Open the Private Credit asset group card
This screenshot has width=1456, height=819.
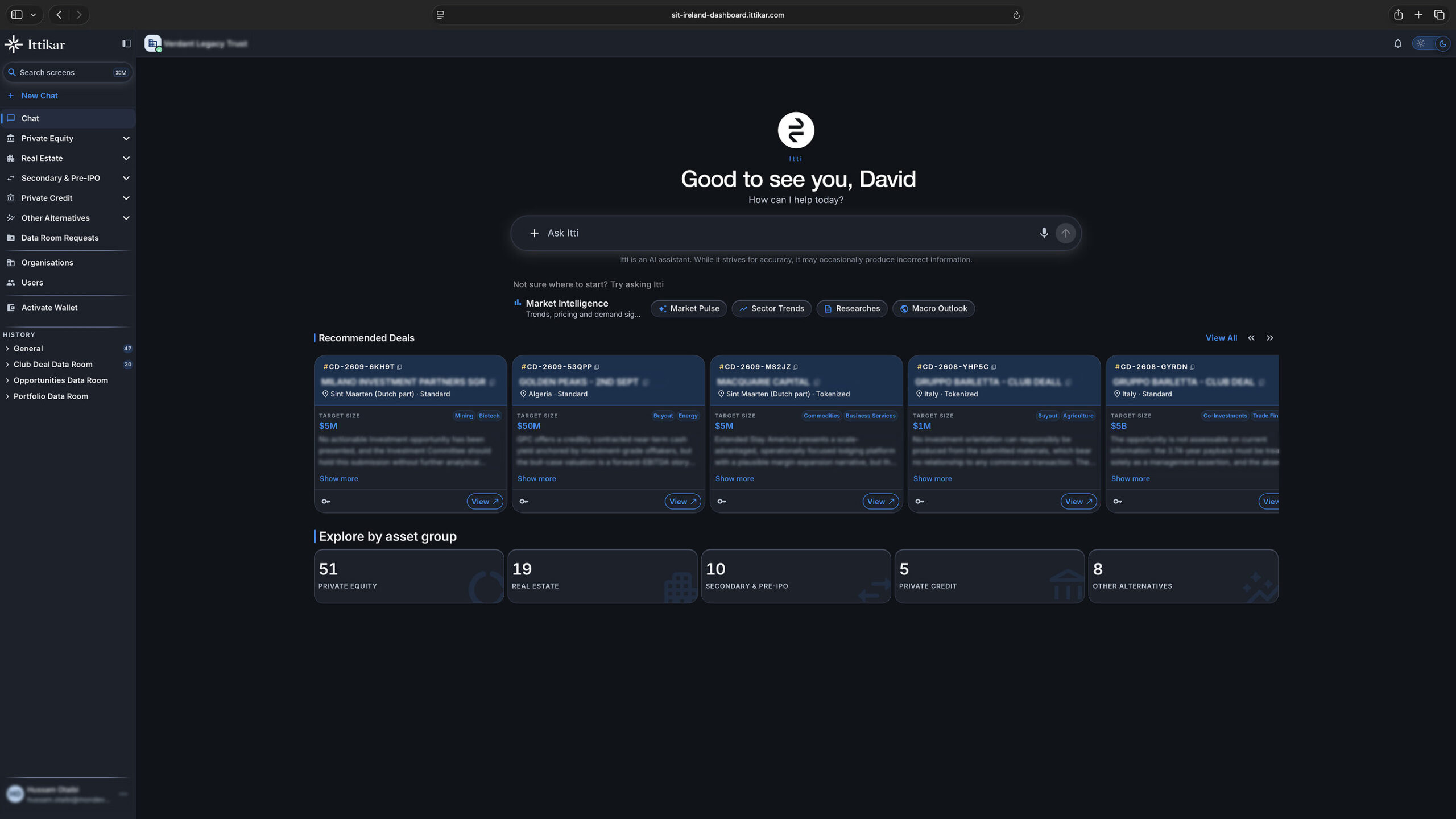(989, 576)
